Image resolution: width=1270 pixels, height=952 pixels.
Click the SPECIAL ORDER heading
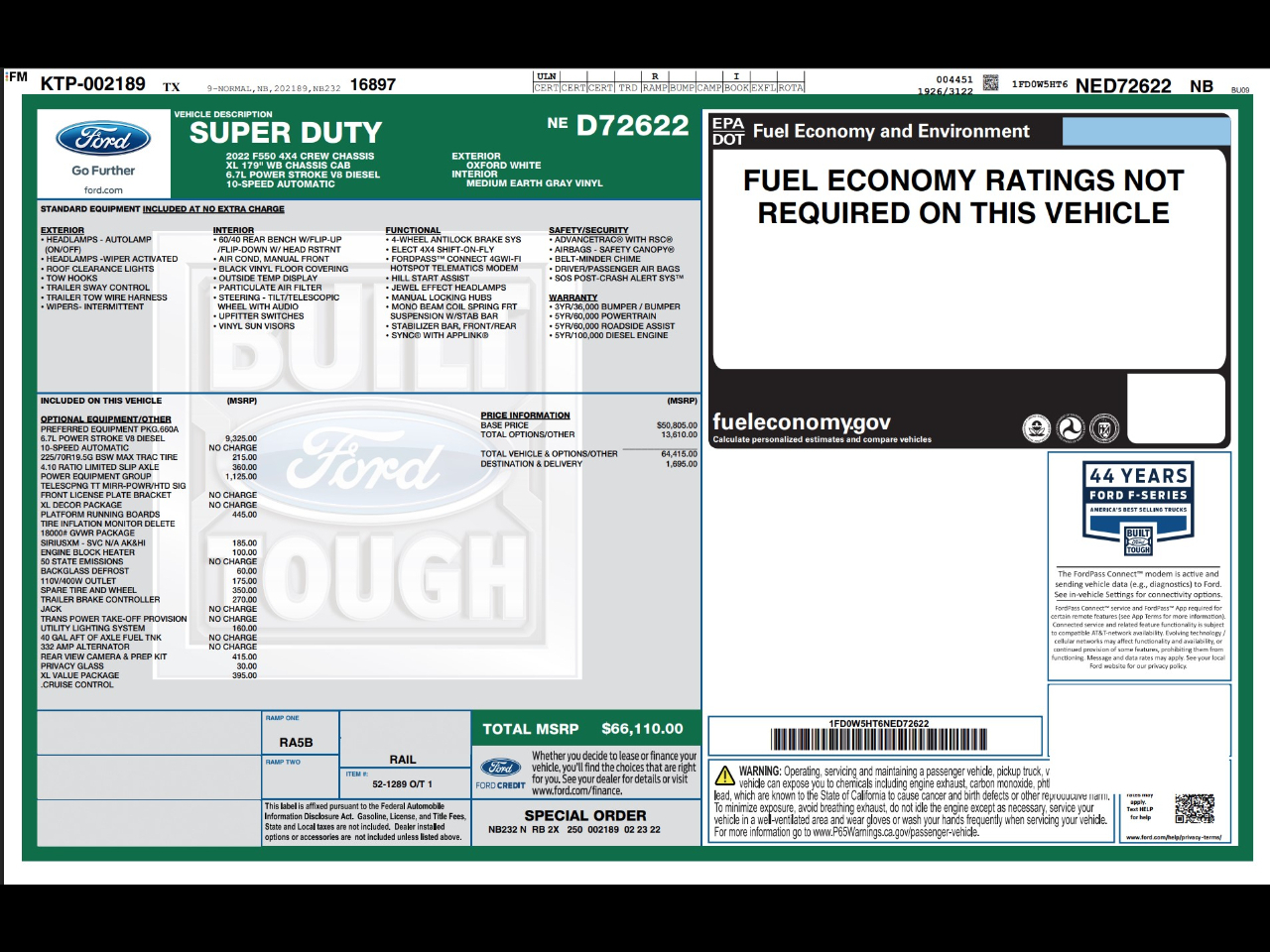(x=585, y=815)
